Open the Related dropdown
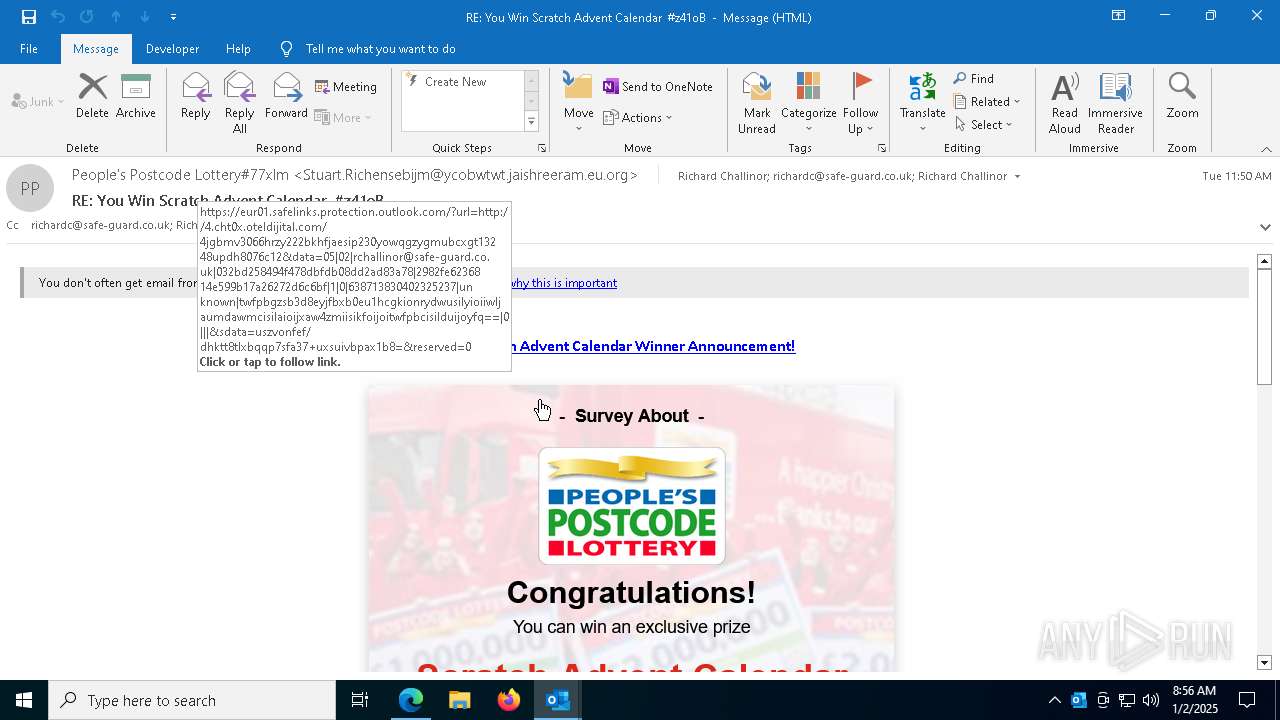 pyautogui.click(x=987, y=102)
